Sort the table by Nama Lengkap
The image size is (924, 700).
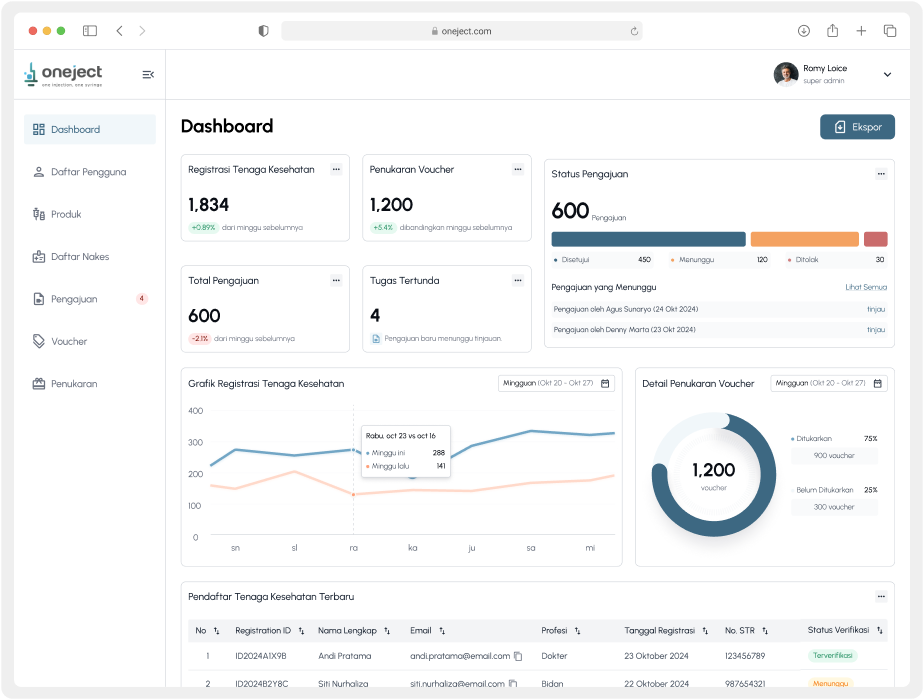tap(387, 631)
